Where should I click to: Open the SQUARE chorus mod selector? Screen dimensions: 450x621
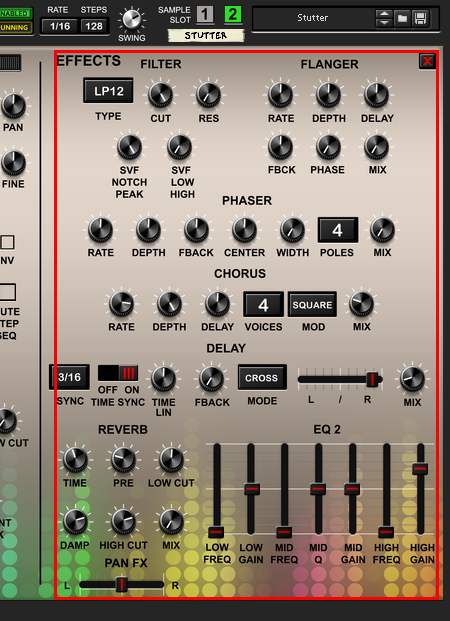point(312,305)
